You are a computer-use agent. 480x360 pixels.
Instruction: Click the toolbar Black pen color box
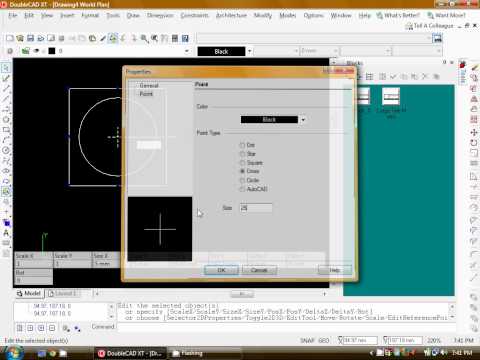(x=221, y=51)
